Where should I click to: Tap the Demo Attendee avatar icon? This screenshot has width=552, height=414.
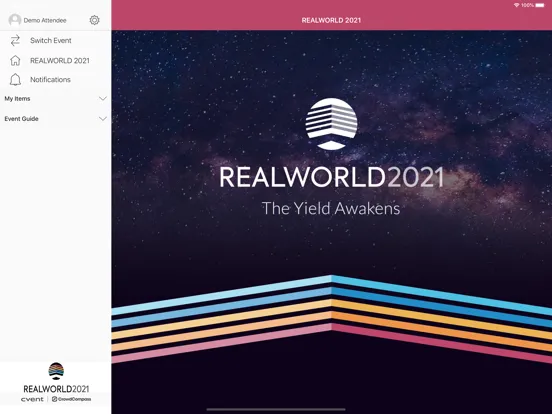click(x=15, y=20)
